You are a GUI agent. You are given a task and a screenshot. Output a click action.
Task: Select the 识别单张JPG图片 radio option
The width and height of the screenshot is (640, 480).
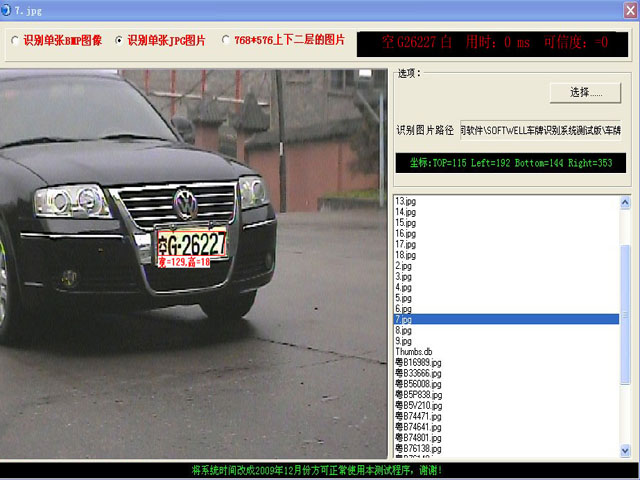tap(120, 41)
